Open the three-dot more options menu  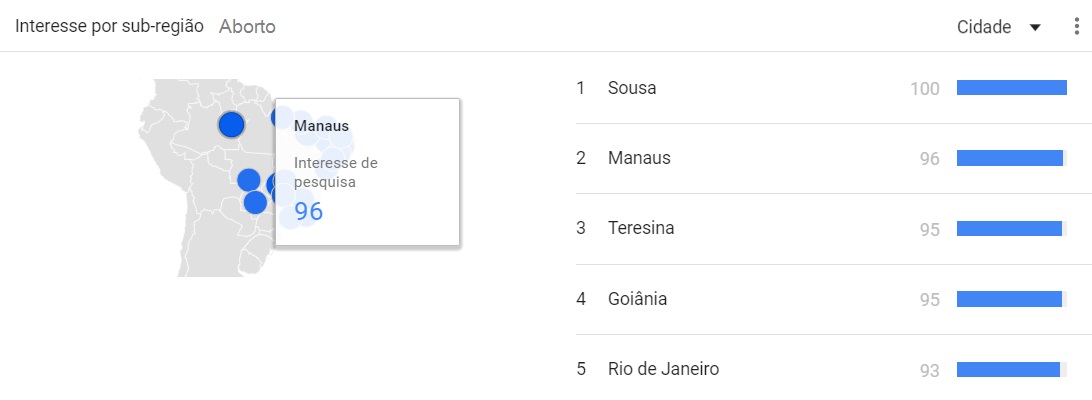pos(1076,27)
